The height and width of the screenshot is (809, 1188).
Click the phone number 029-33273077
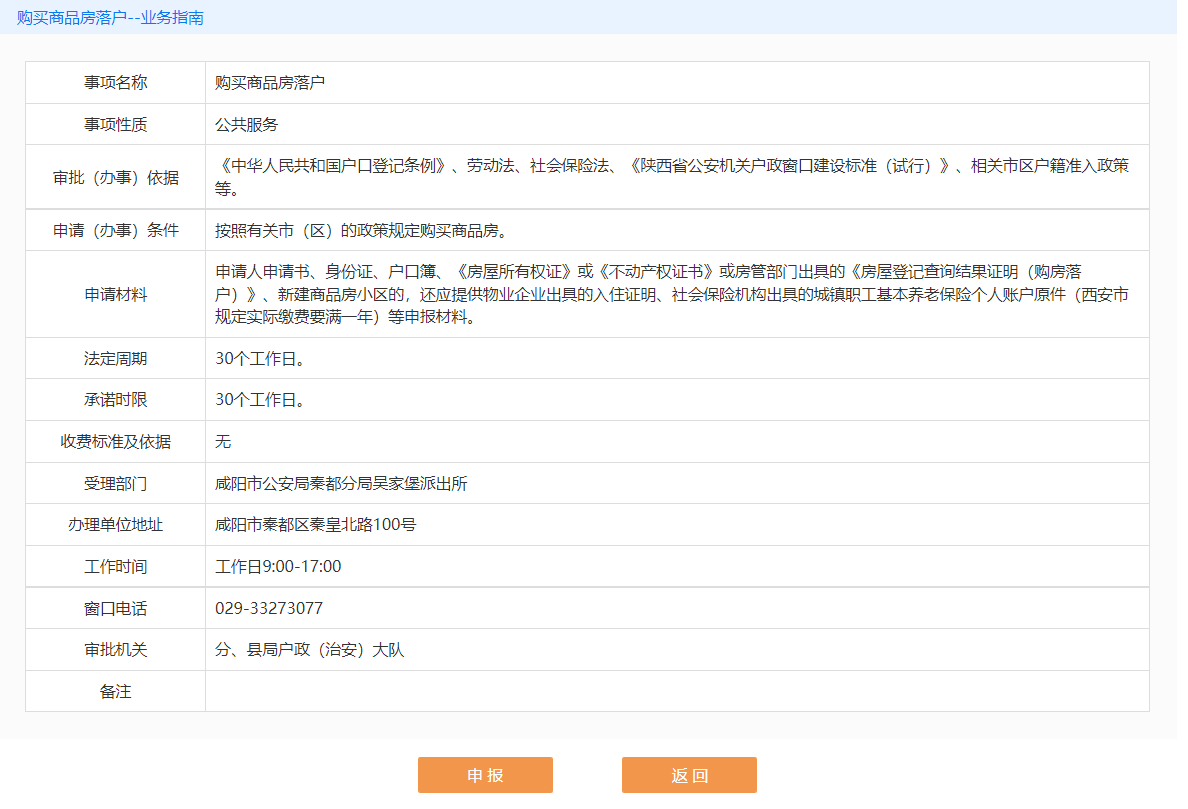click(269, 609)
